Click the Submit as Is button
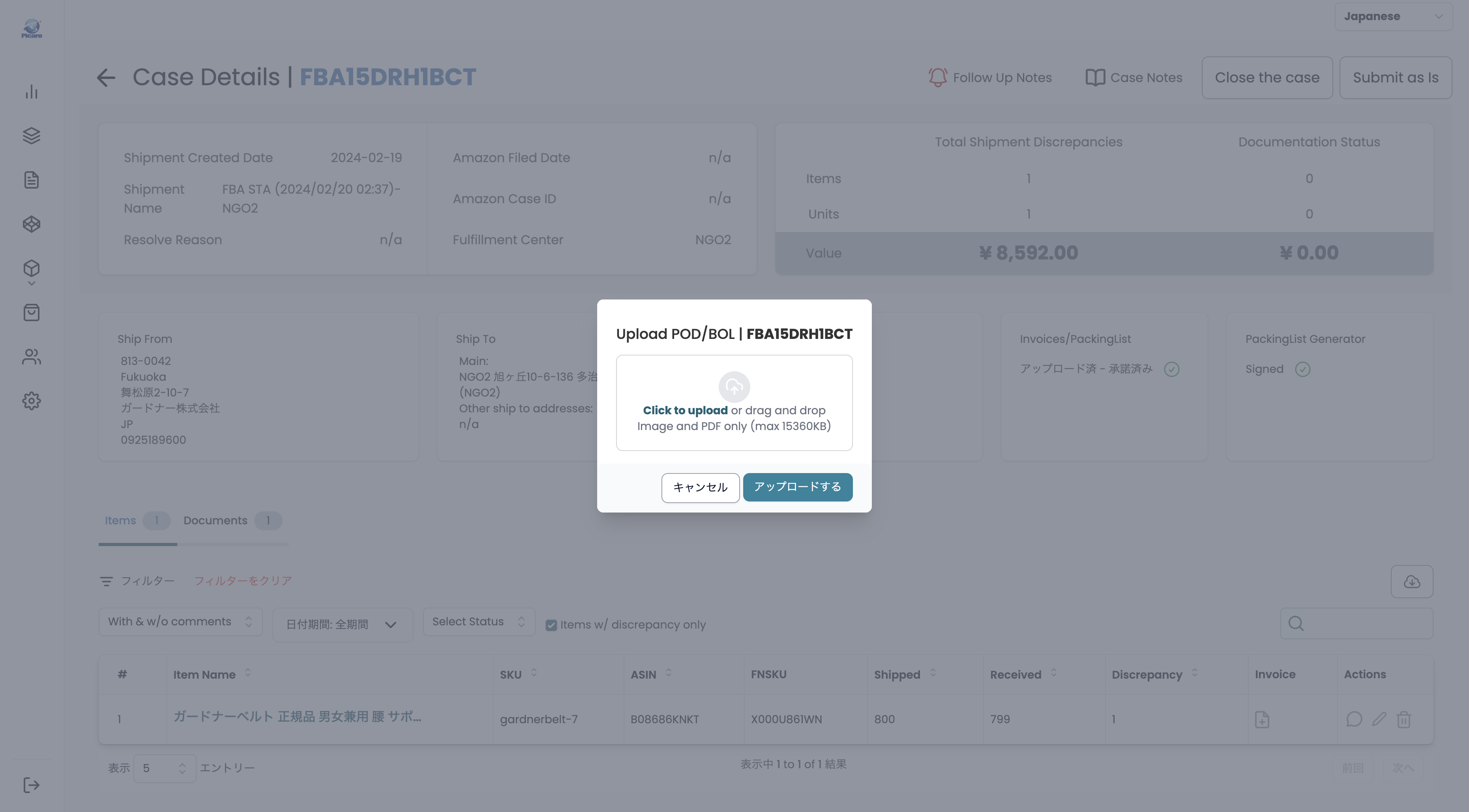Image resolution: width=1469 pixels, height=812 pixels. 1396,78
